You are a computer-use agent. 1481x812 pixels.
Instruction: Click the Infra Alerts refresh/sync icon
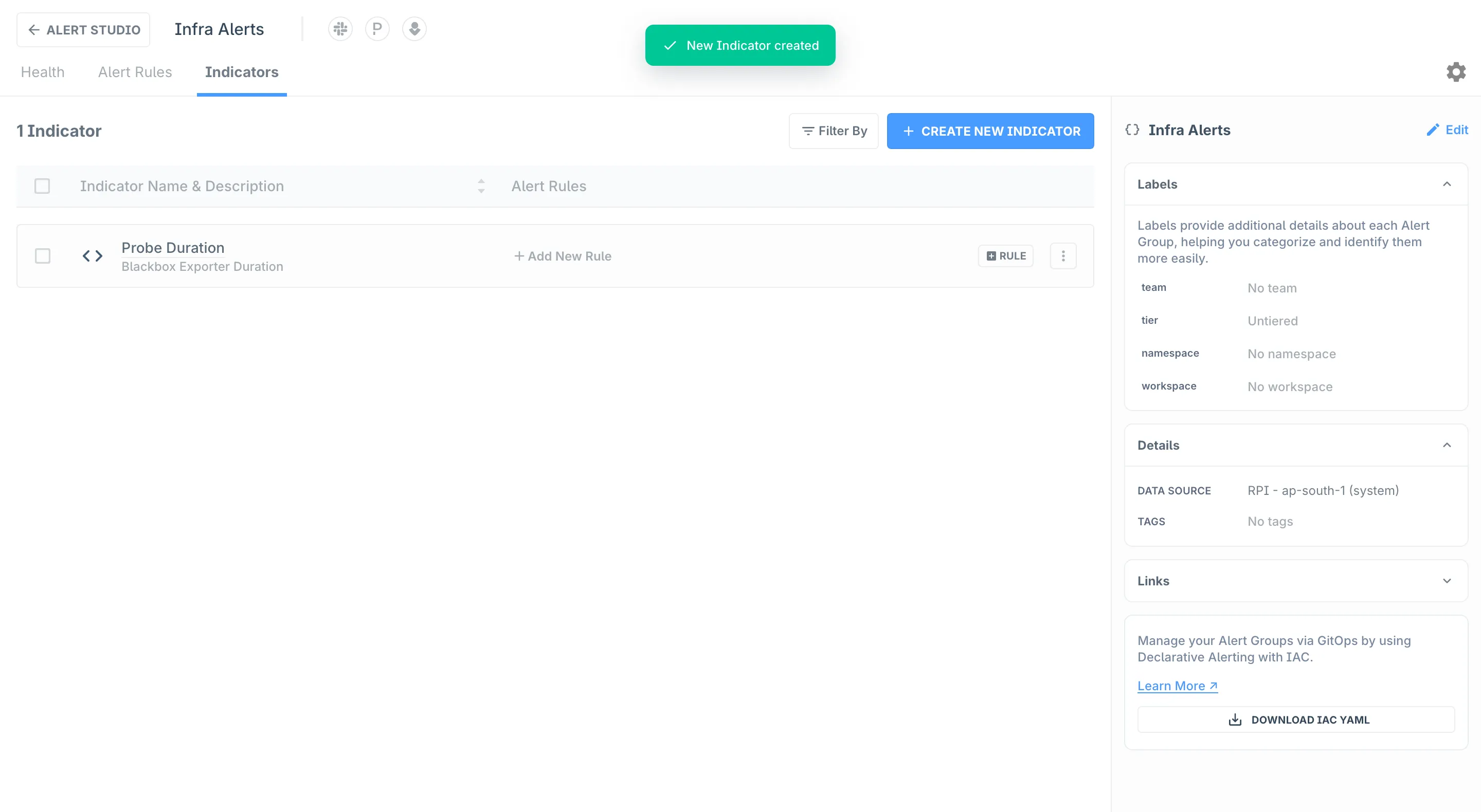pos(1133,129)
